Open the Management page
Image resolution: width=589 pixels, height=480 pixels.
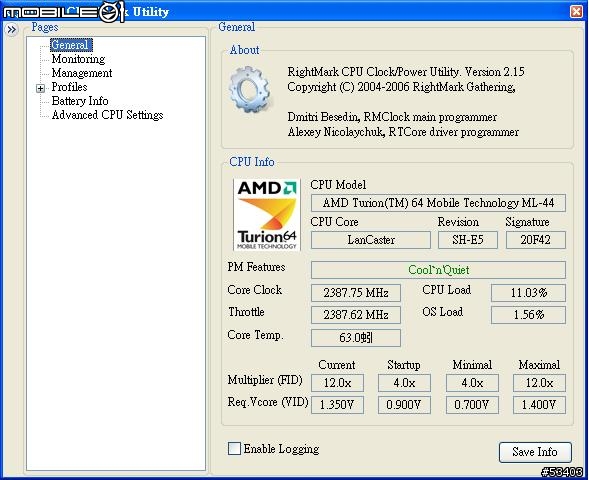(82, 73)
